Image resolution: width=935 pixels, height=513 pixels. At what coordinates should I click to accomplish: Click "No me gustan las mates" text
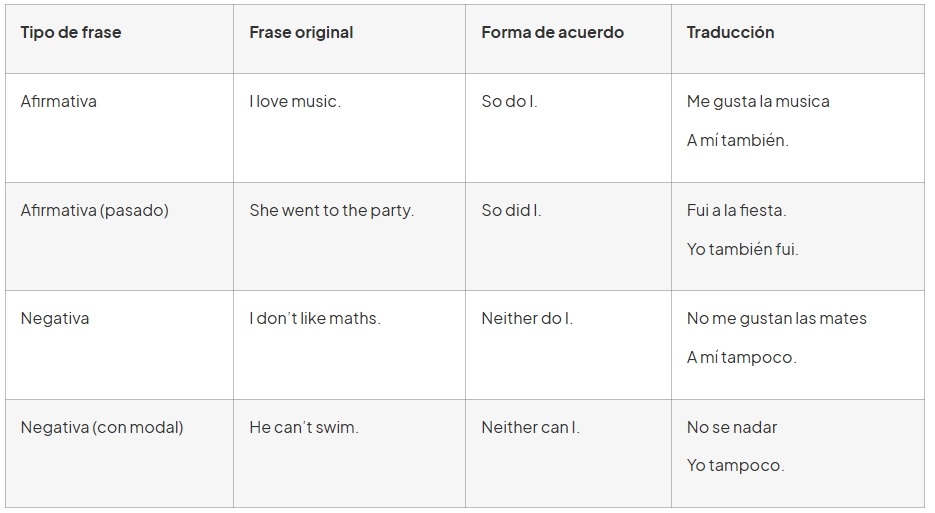point(777,318)
